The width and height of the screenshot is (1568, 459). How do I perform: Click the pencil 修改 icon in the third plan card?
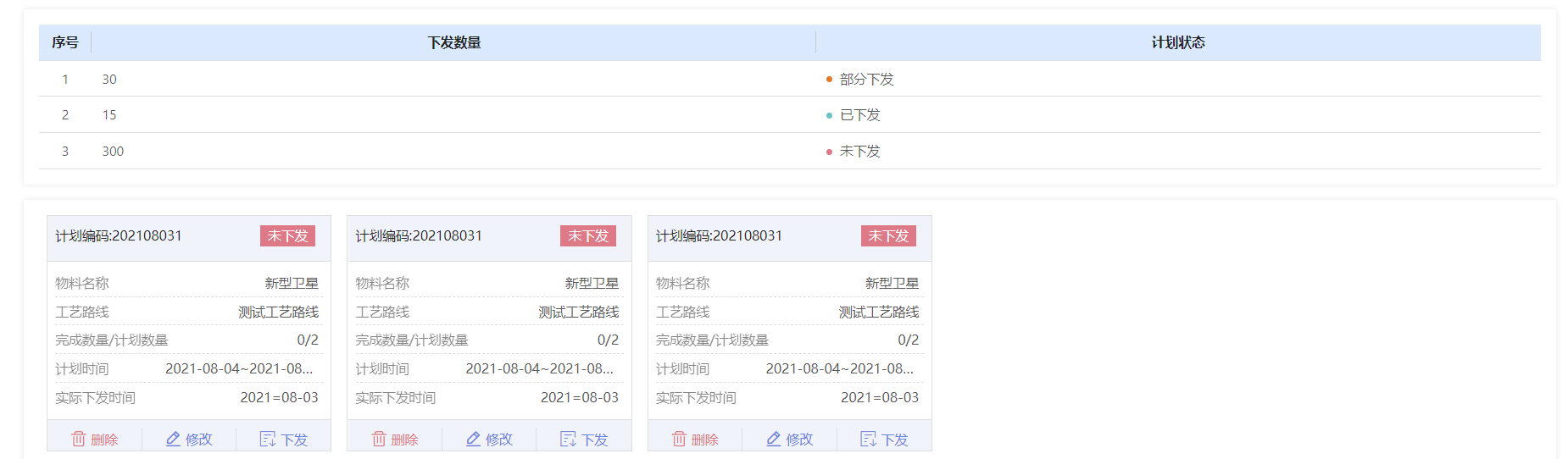(x=774, y=439)
